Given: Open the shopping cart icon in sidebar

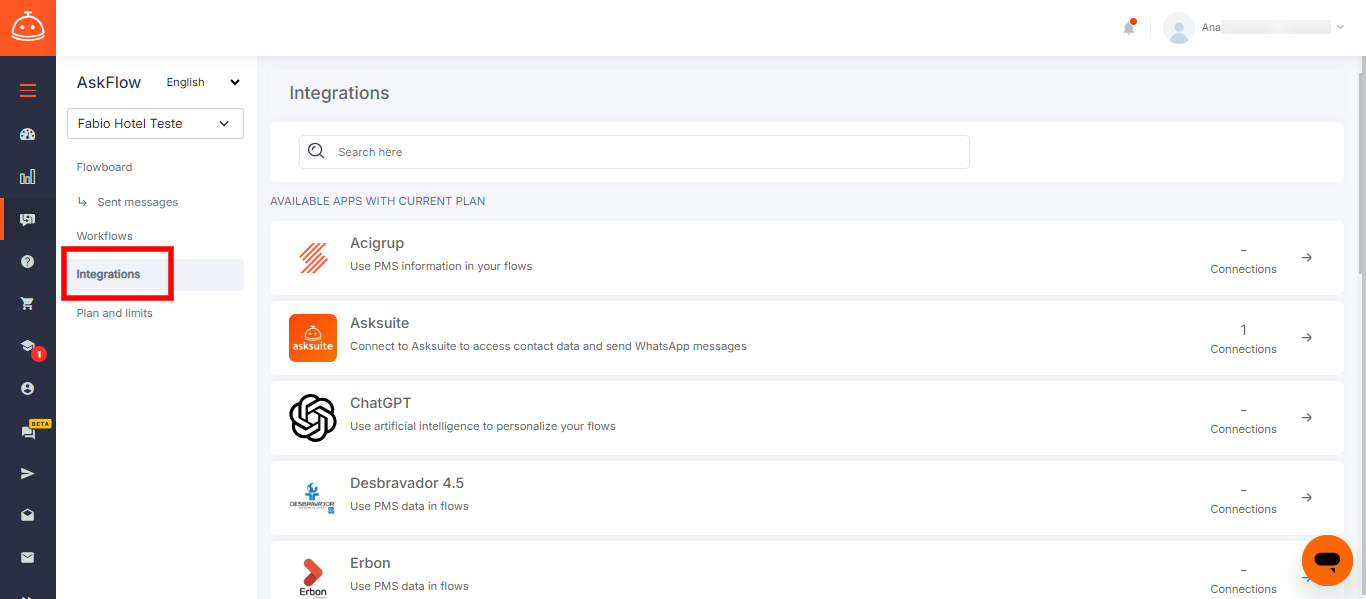Looking at the screenshot, I should click(x=28, y=303).
